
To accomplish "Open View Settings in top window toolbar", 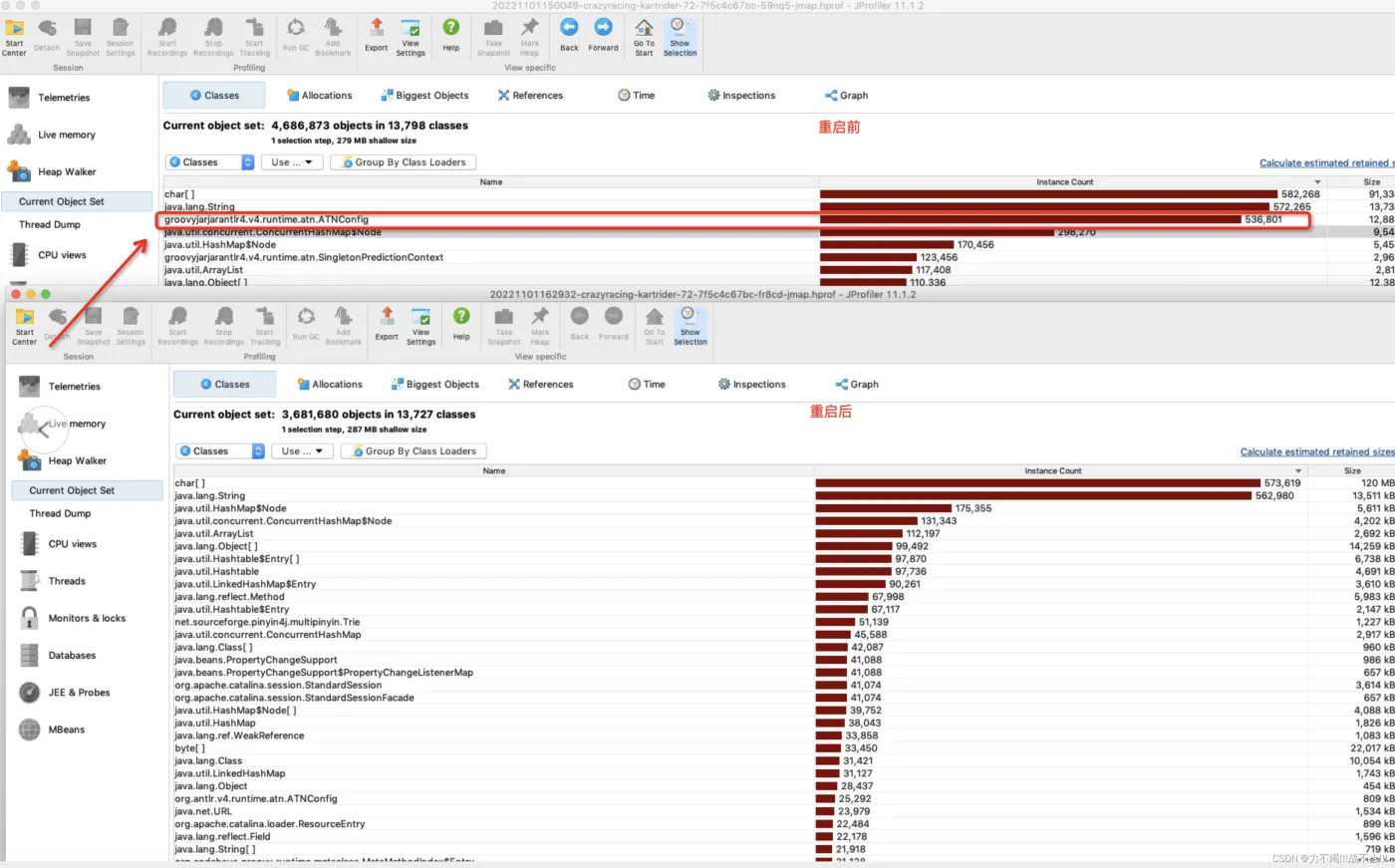I will pyautogui.click(x=411, y=38).
